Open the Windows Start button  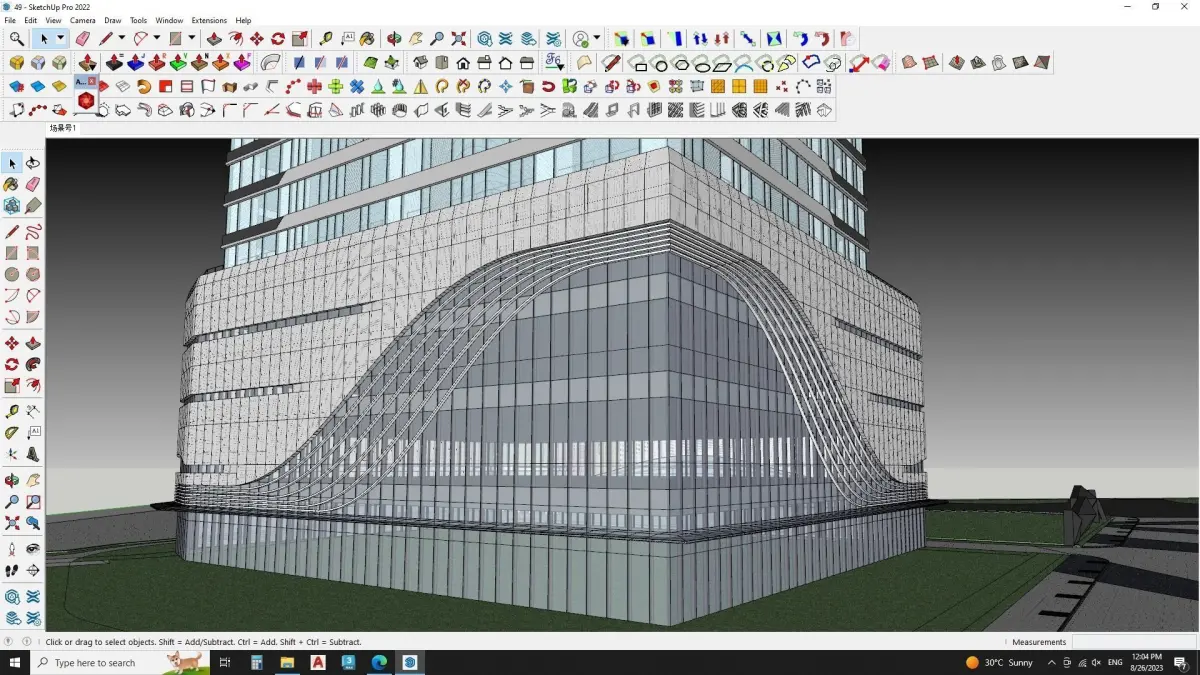pos(15,662)
